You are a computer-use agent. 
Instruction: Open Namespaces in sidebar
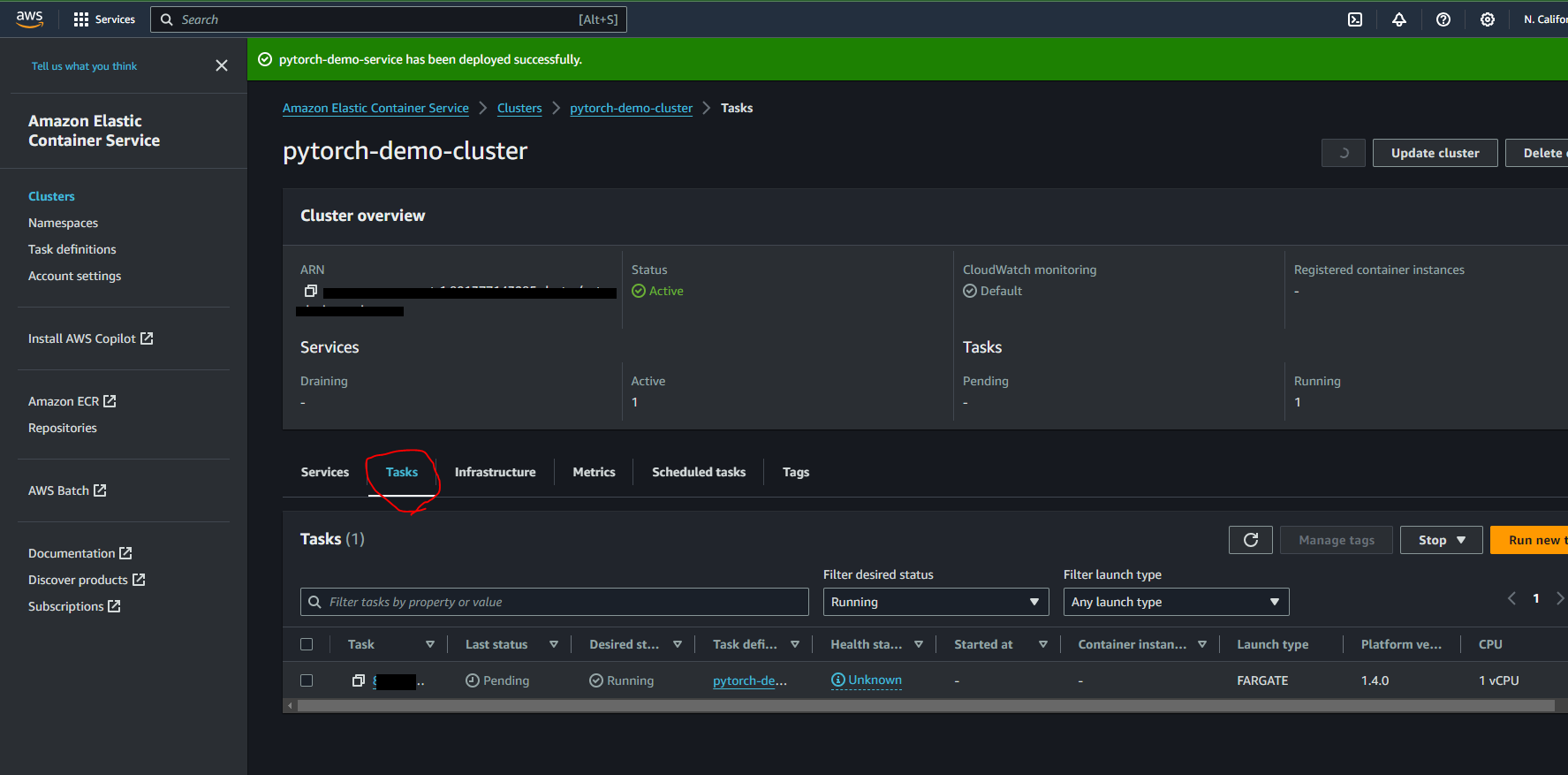[63, 223]
